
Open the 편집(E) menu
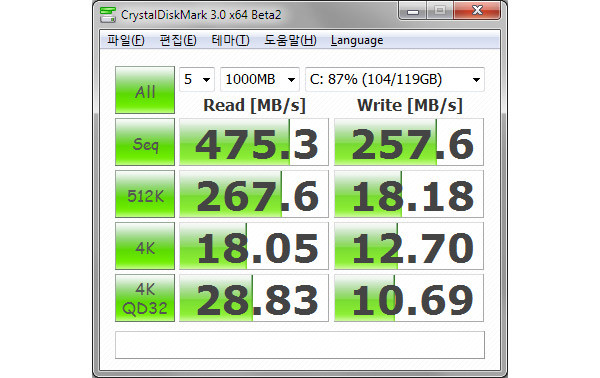point(178,40)
